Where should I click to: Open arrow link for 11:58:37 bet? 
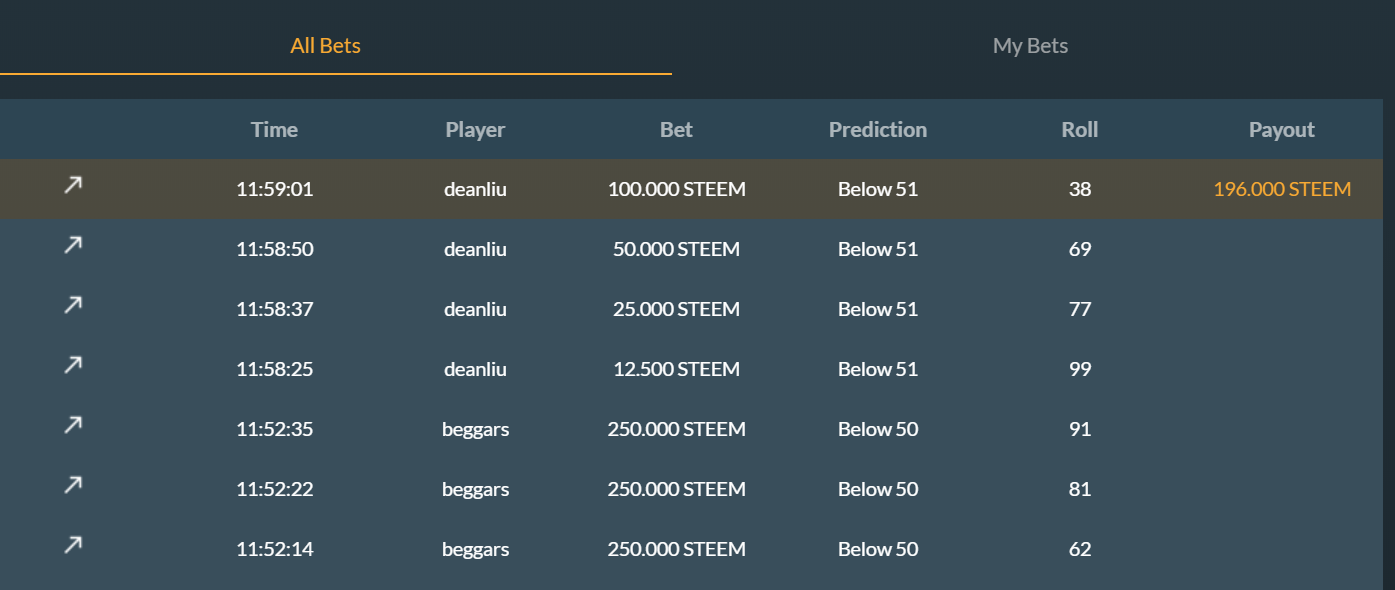coord(73,305)
